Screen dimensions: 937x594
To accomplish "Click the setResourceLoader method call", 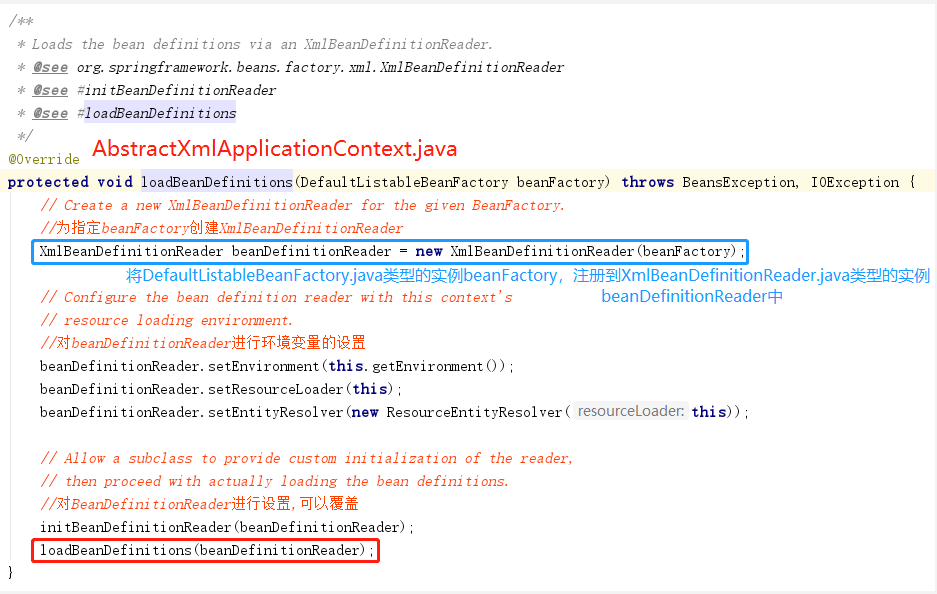I will 275,389.
